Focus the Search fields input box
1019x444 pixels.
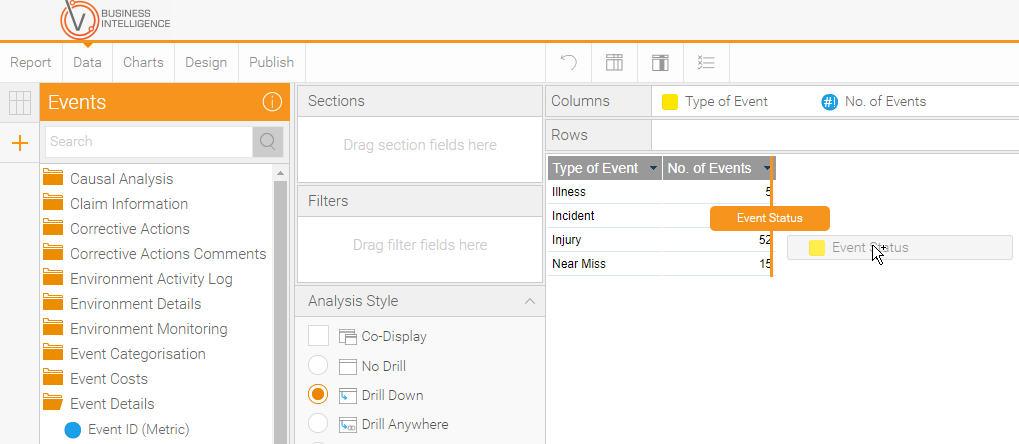tap(149, 142)
